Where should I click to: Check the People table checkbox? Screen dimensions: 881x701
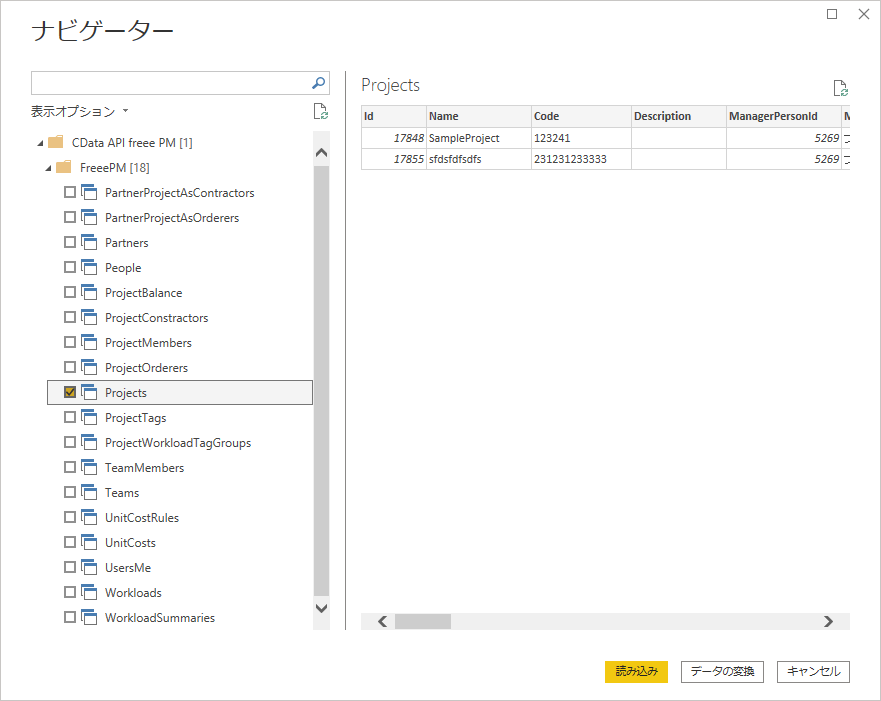70,267
